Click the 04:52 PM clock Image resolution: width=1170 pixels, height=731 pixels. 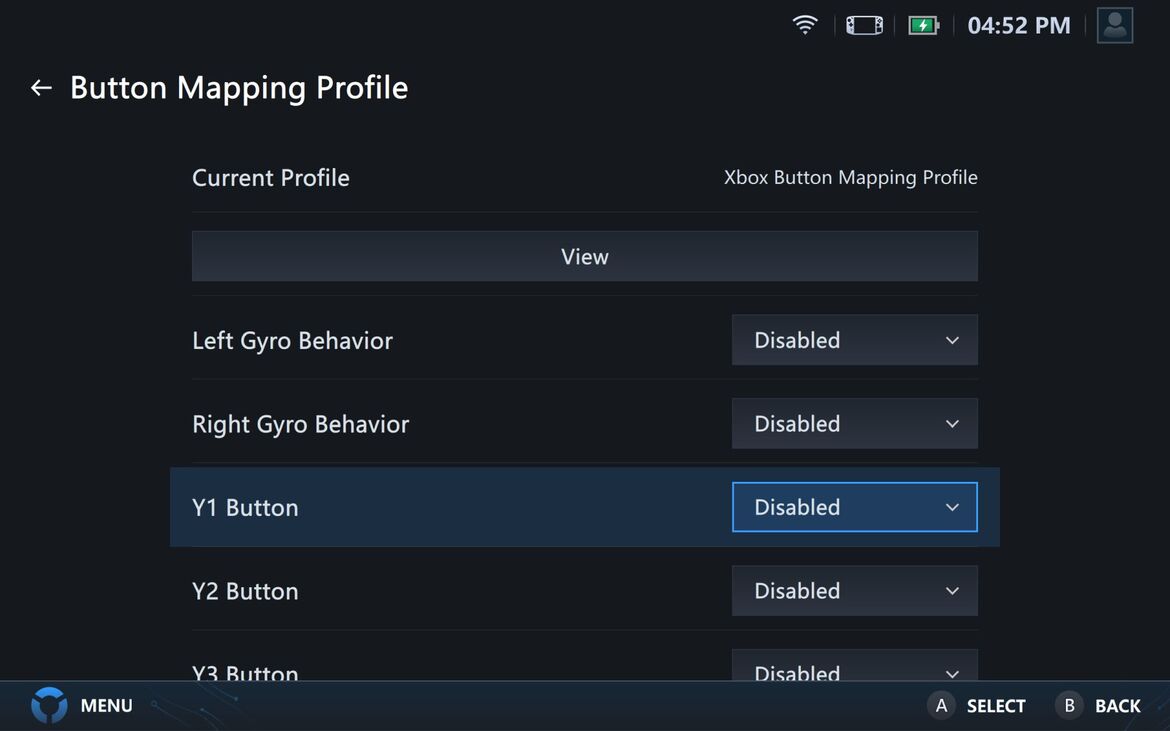(1018, 25)
